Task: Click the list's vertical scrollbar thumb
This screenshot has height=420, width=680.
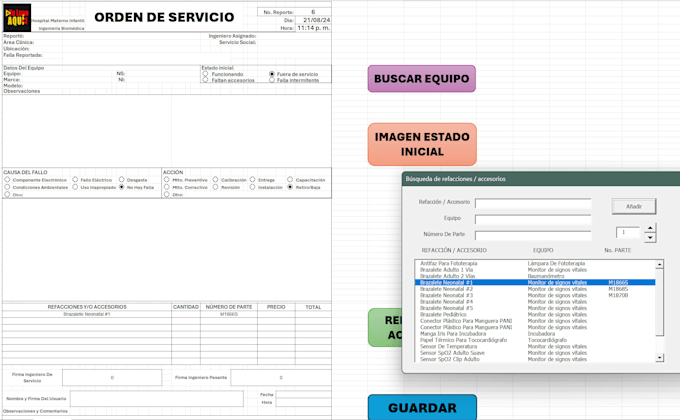Action: (x=660, y=302)
